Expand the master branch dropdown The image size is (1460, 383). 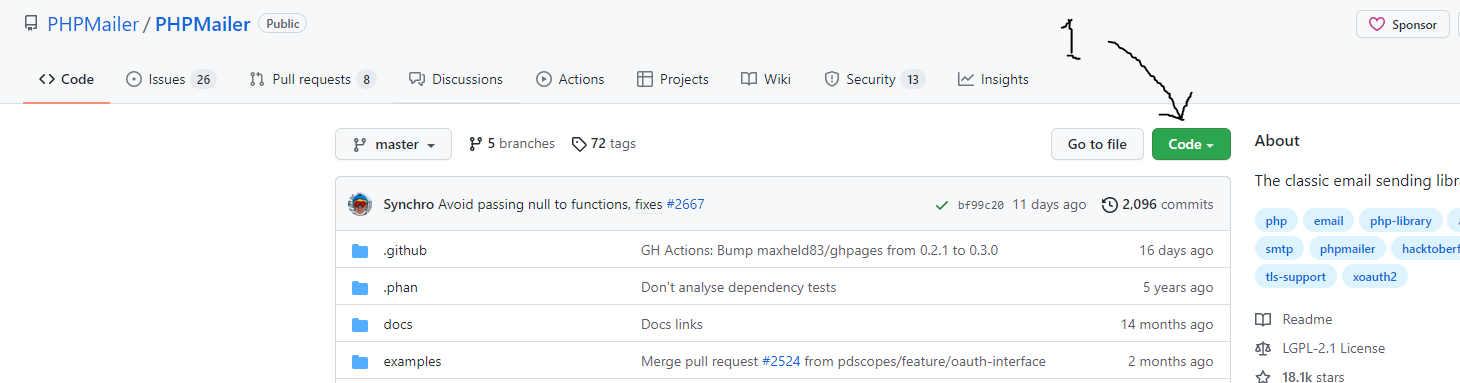393,144
